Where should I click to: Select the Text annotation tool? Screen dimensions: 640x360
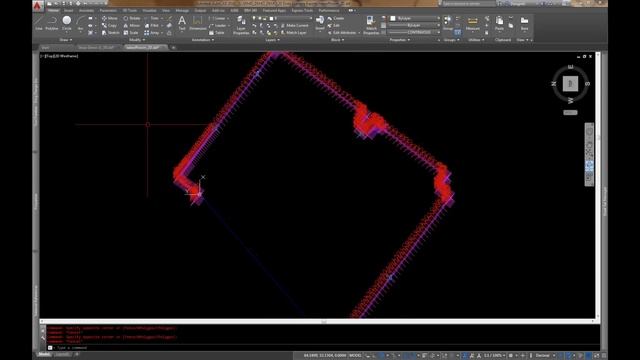pos(182,23)
